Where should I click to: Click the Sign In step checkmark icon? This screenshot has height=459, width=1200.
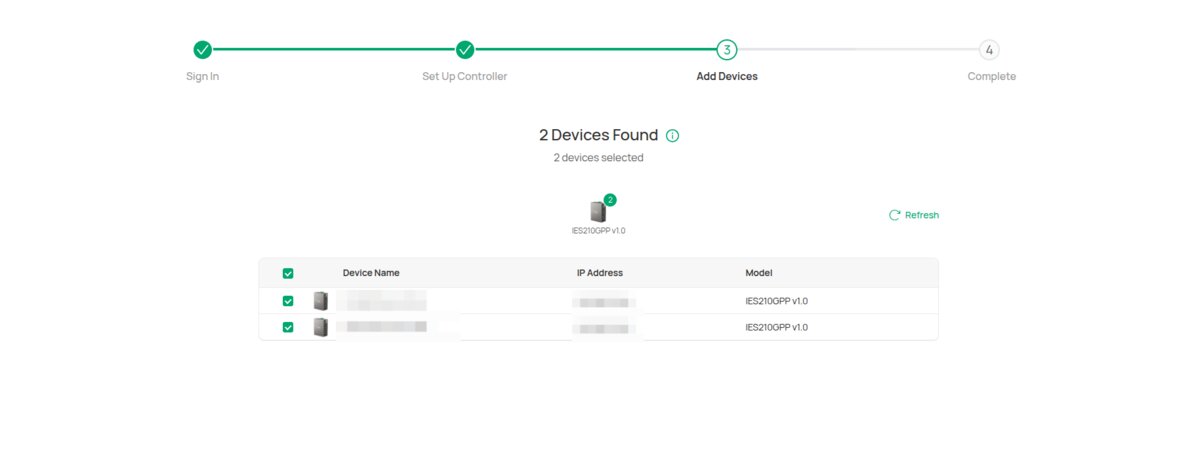coord(202,50)
